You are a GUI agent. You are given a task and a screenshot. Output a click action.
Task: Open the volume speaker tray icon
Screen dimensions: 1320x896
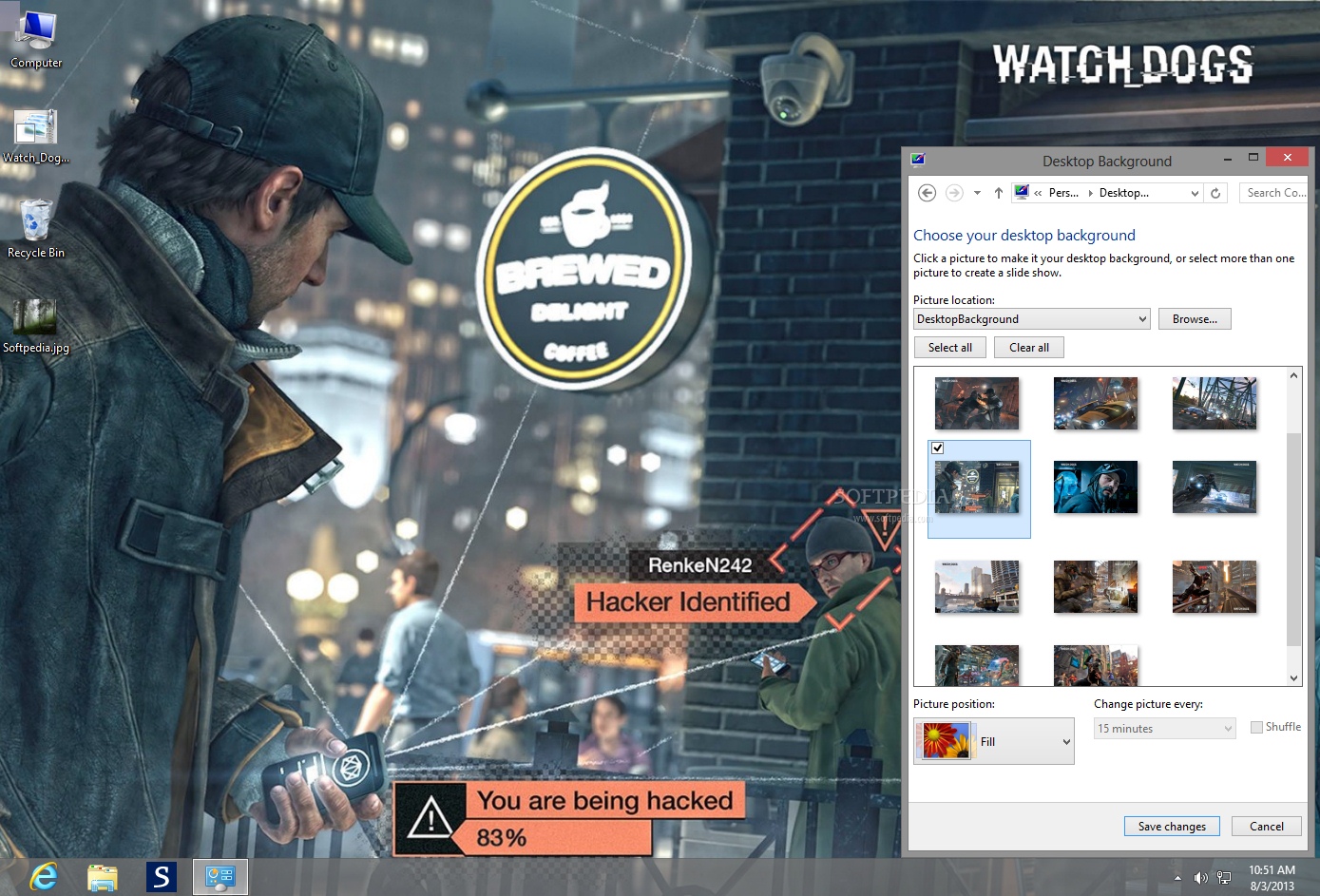[x=1200, y=878]
